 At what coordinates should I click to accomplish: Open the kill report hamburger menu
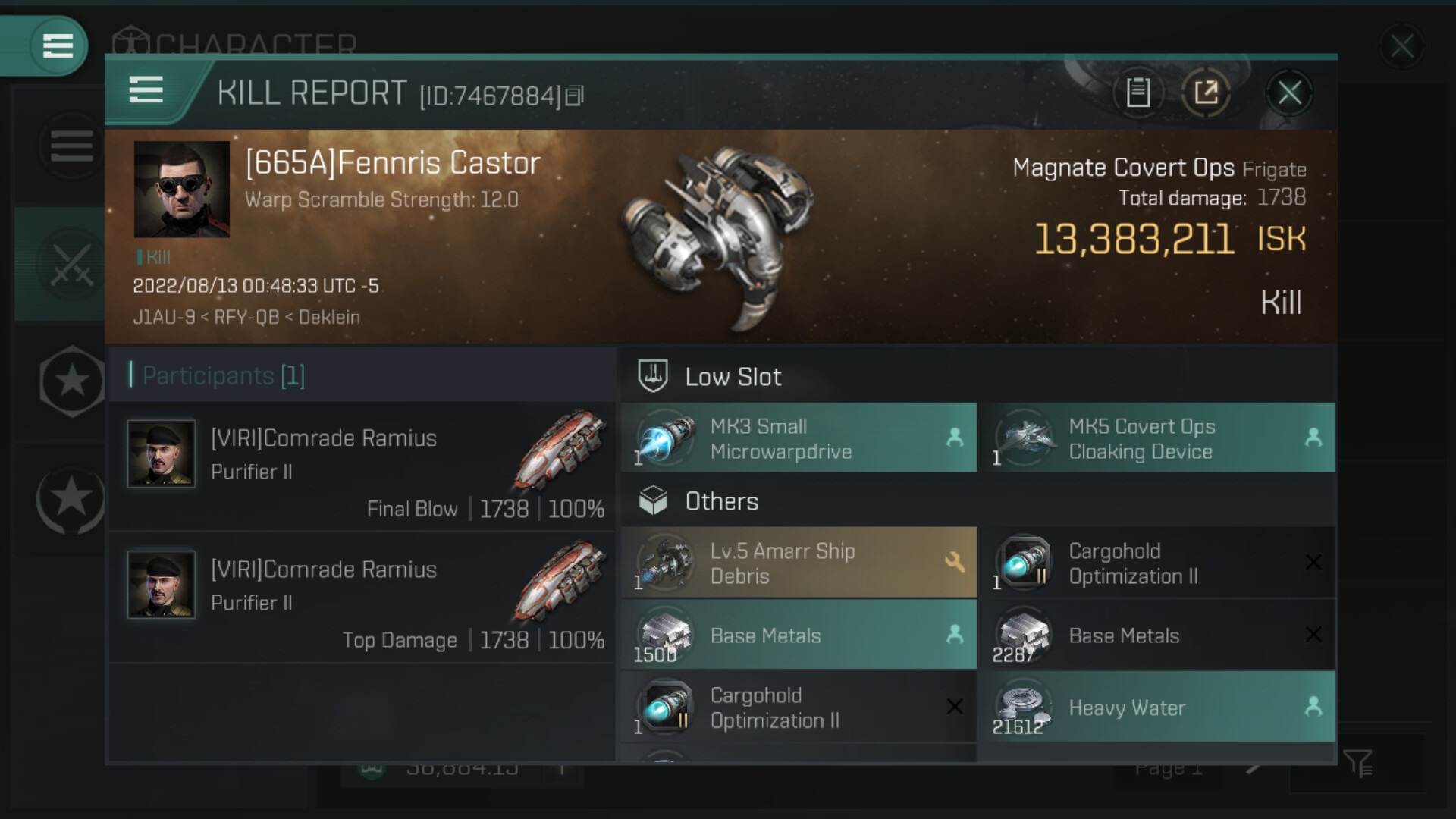[x=146, y=90]
